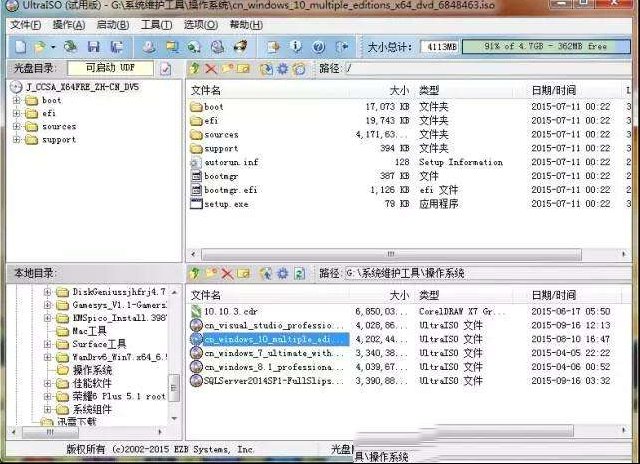
Task: Expand the boot folder in disc tree
Action: point(16,100)
